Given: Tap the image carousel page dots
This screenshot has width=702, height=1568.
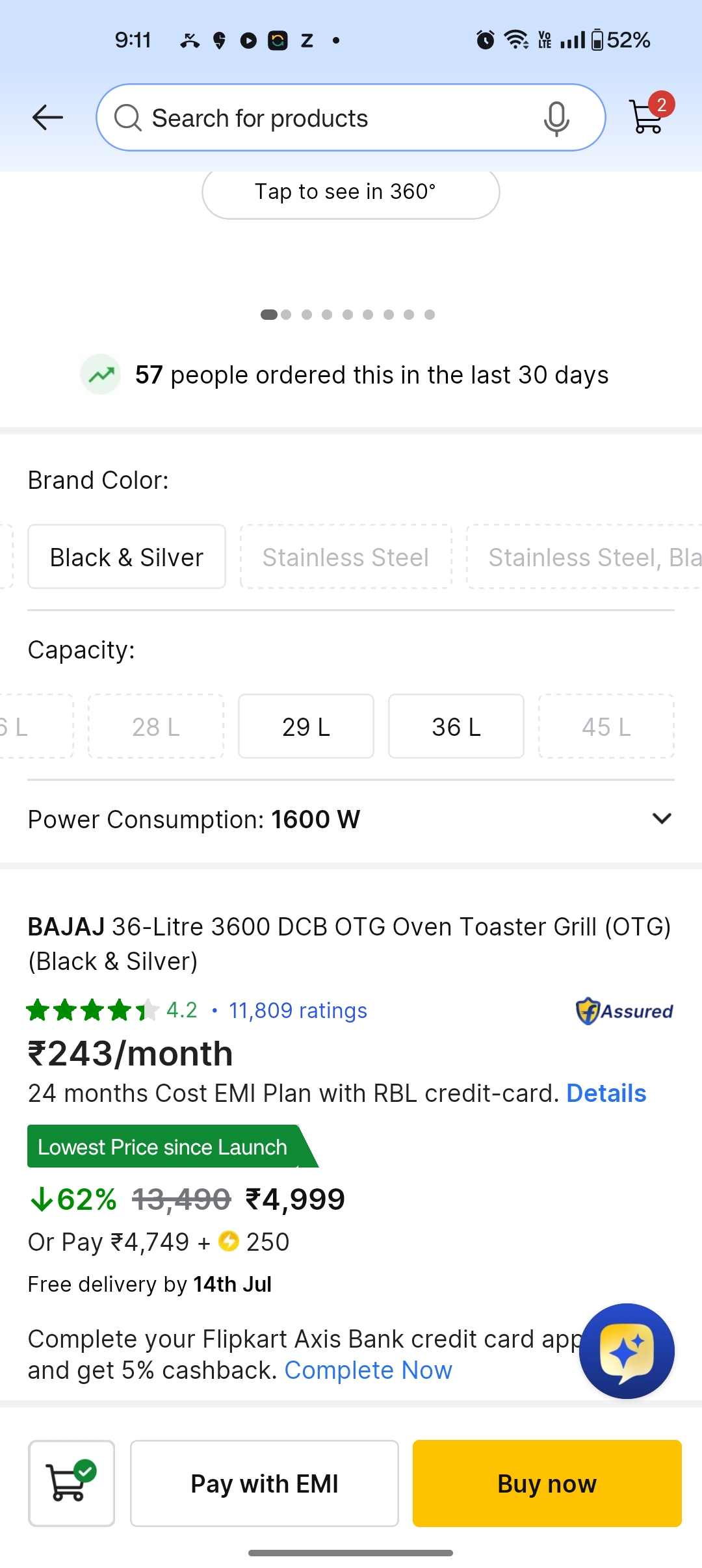Looking at the screenshot, I should pyautogui.click(x=348, y=315).
